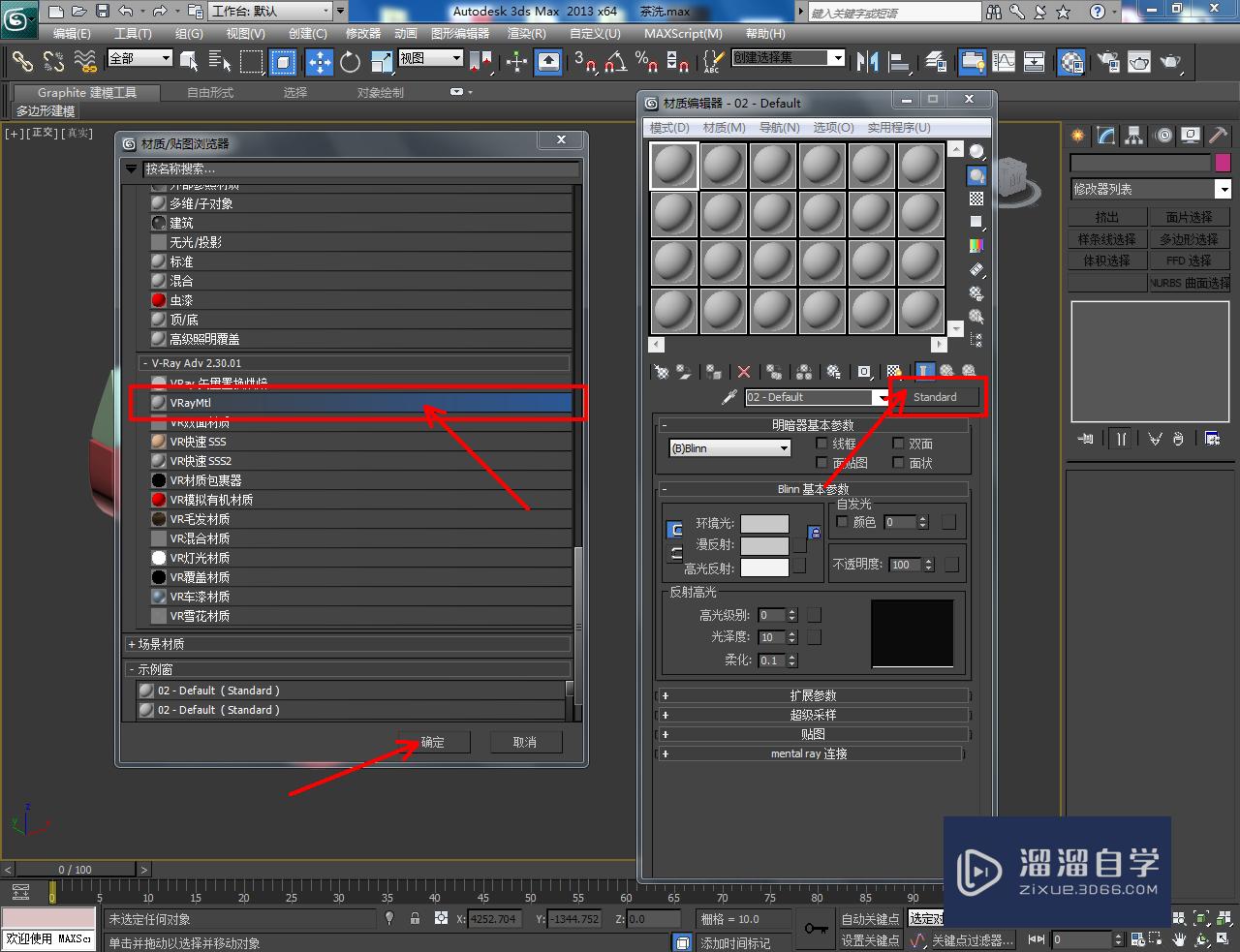Expand the 扩展参数 rollout
Screen dimensions: 1240x952
[814, 695]
